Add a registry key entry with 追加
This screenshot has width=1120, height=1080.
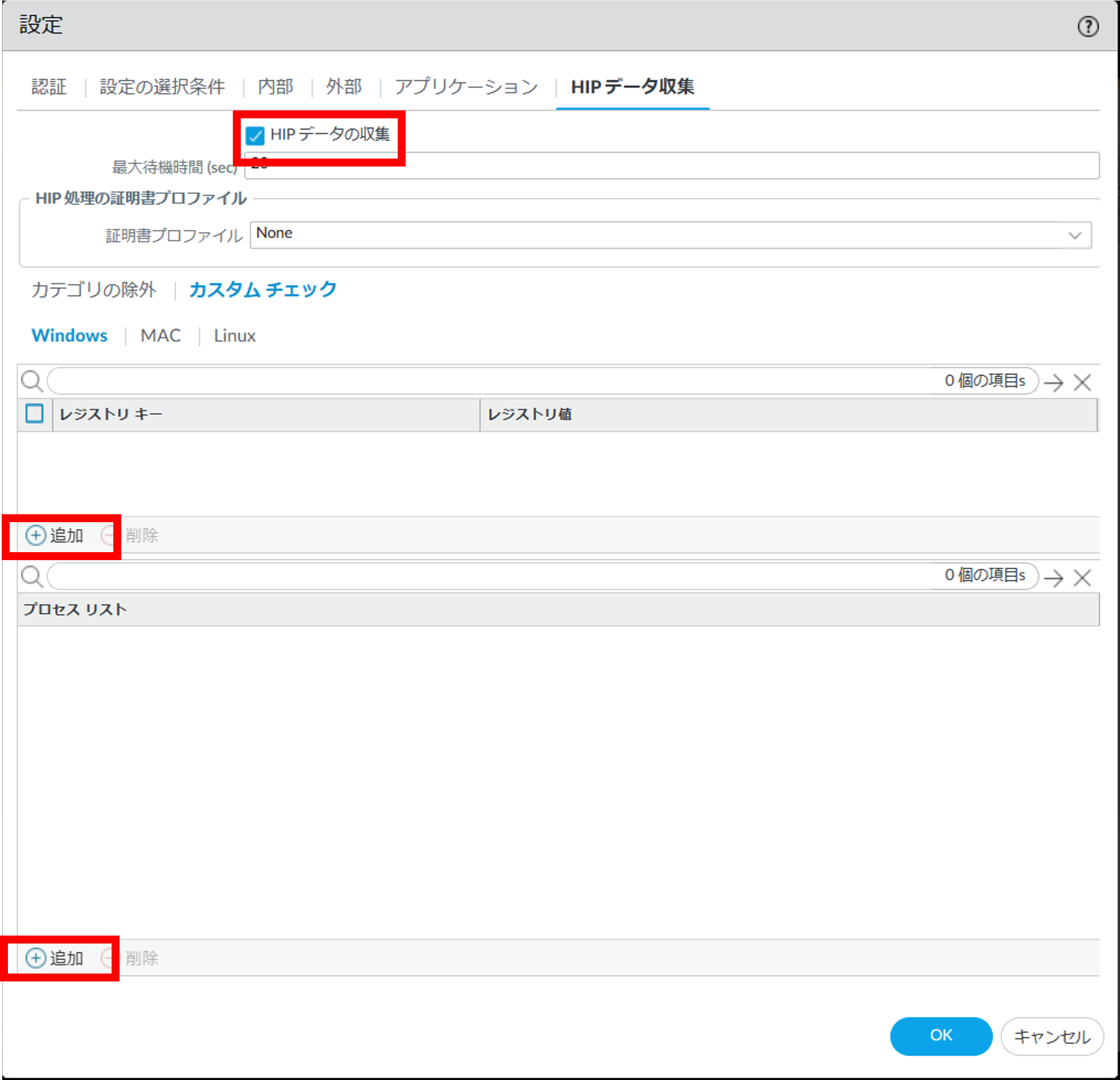pyautogui.click(x=55, y=535)
